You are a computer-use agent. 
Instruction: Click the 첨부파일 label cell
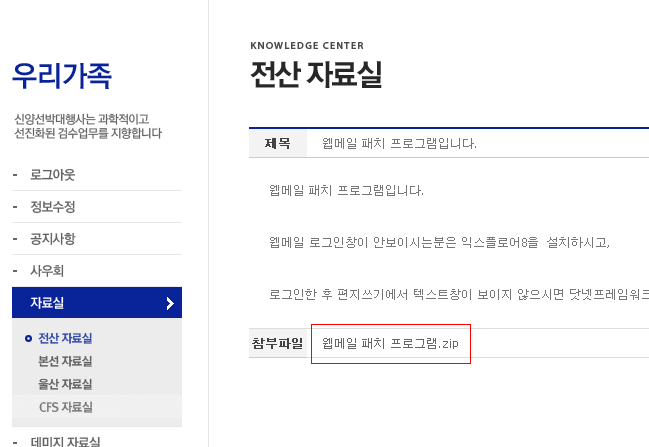pyautogui.click(x=278, y=343)
